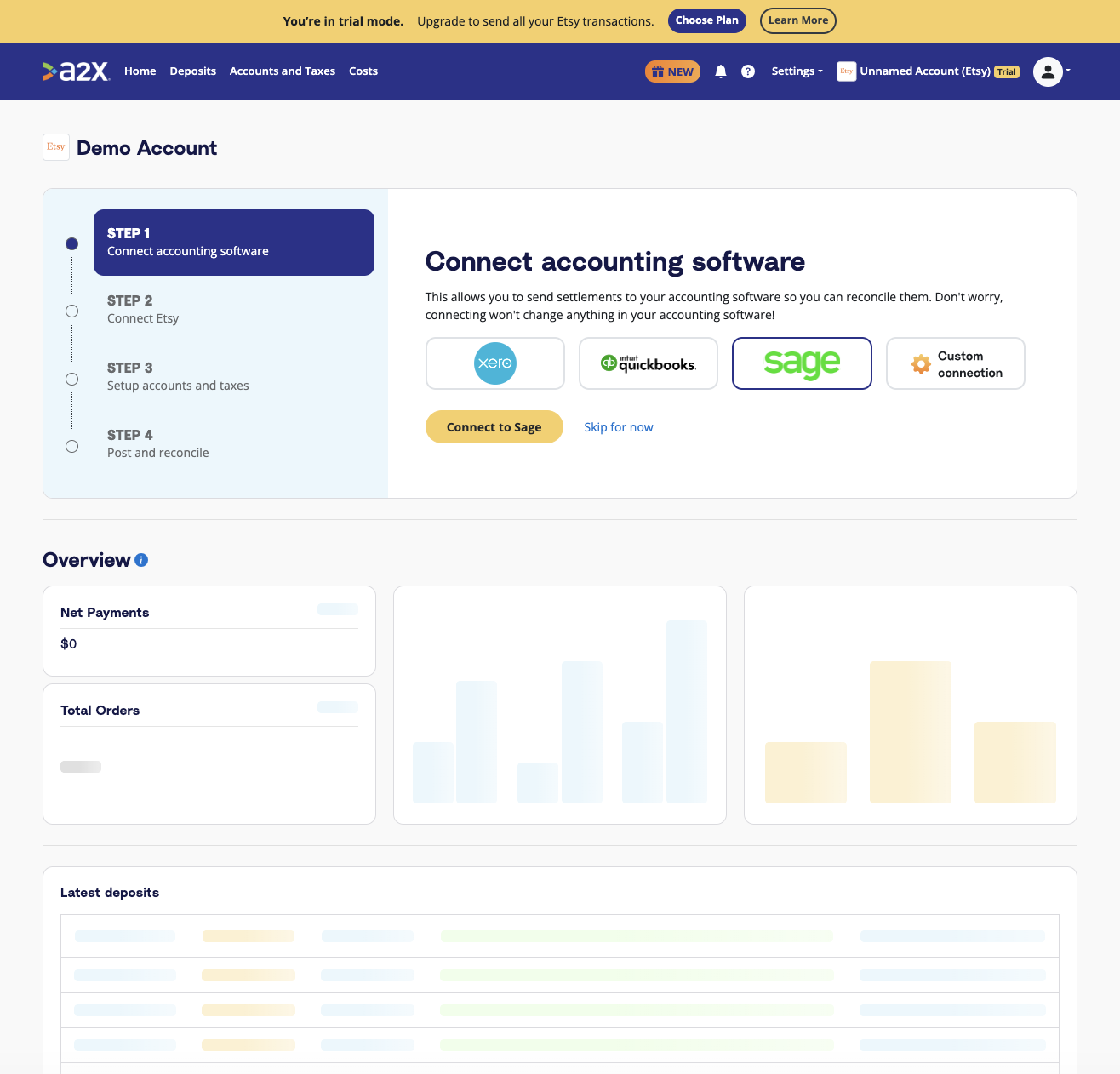Click the Etsy icon next to Unnamed Account
The width and height of the screenshot is (1120, 1074).
tap(846, 71)
